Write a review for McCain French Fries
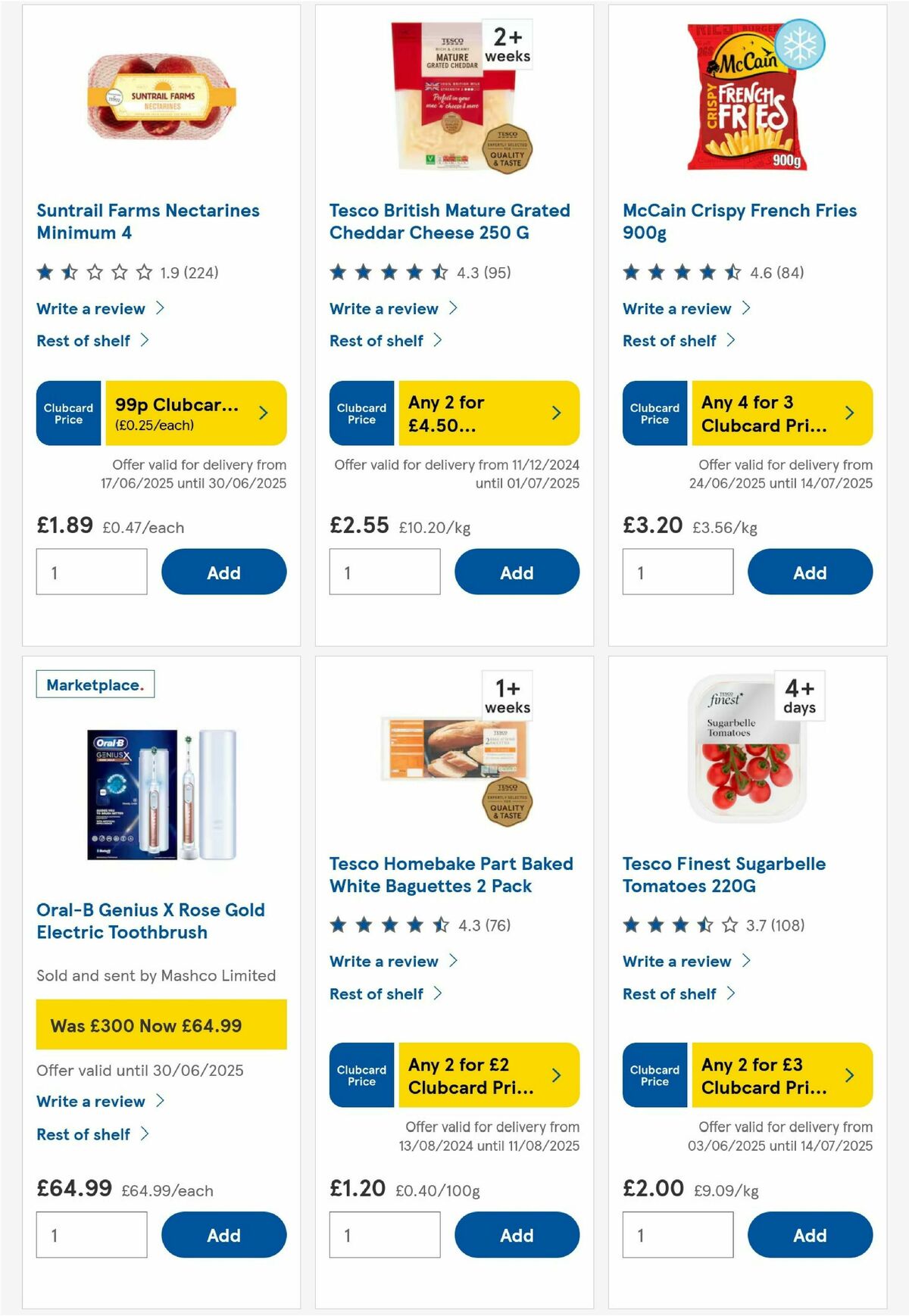Image resolution: width=909 pixels, height=1316 pixels. [676, 308]
